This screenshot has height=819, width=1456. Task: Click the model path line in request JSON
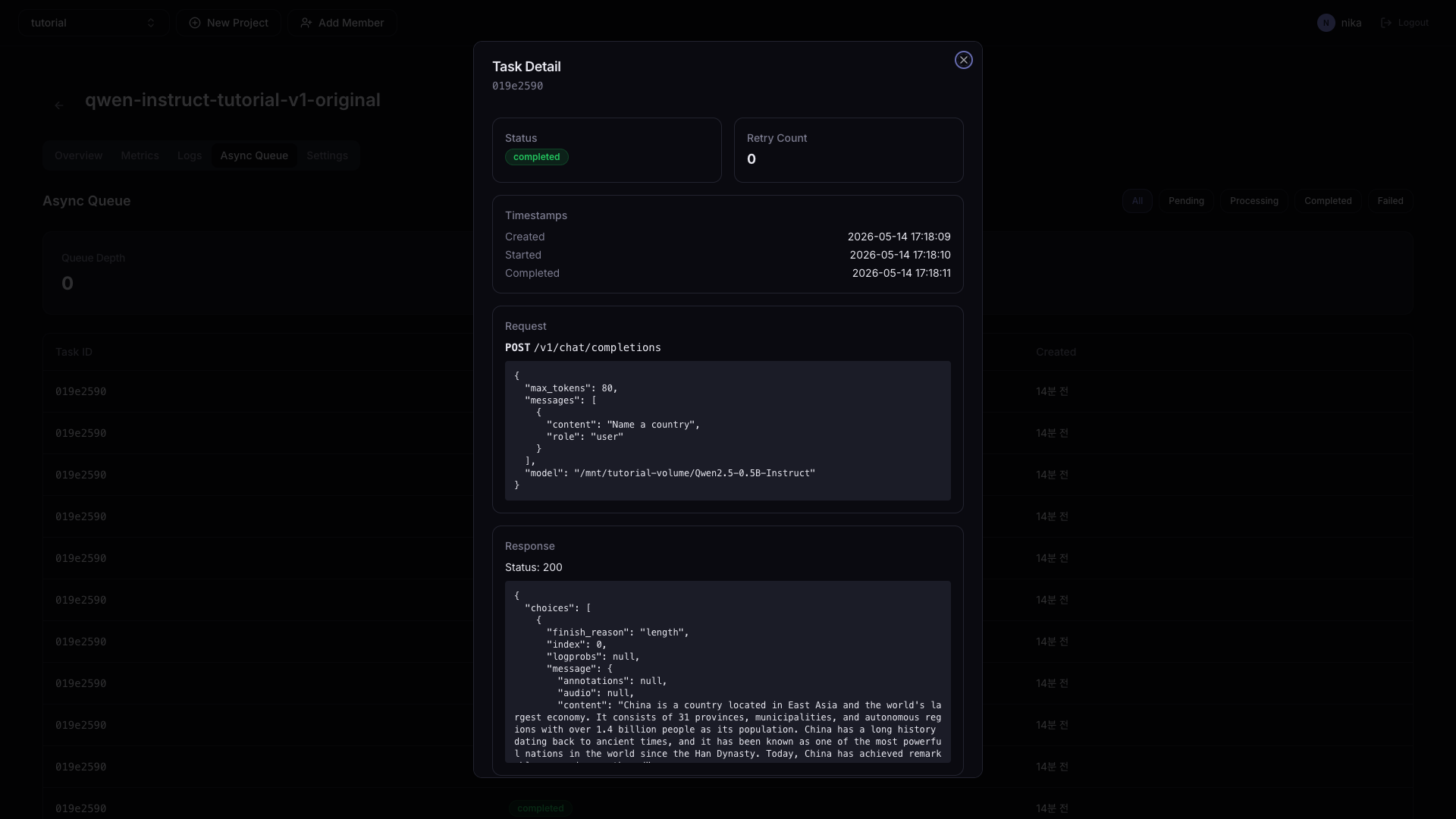pyautogui.click(x=670, y=473)
